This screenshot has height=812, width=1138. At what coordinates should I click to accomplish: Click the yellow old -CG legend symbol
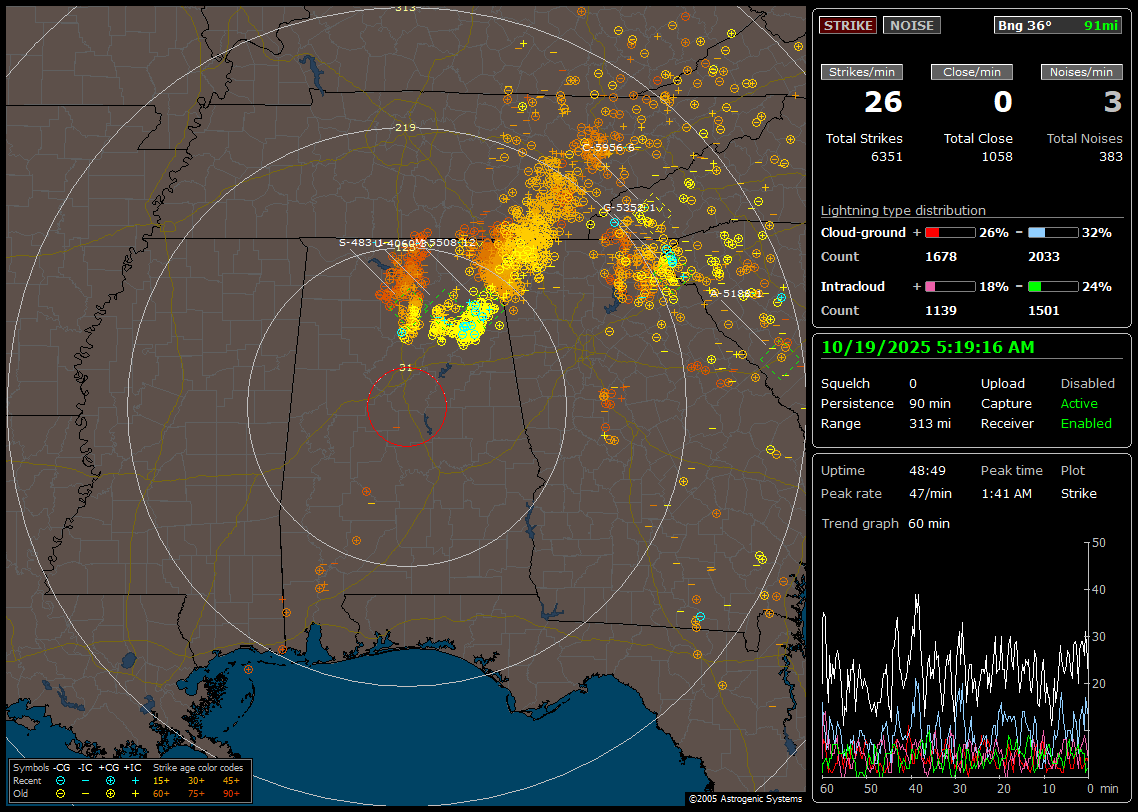click(x=61, y=793)
